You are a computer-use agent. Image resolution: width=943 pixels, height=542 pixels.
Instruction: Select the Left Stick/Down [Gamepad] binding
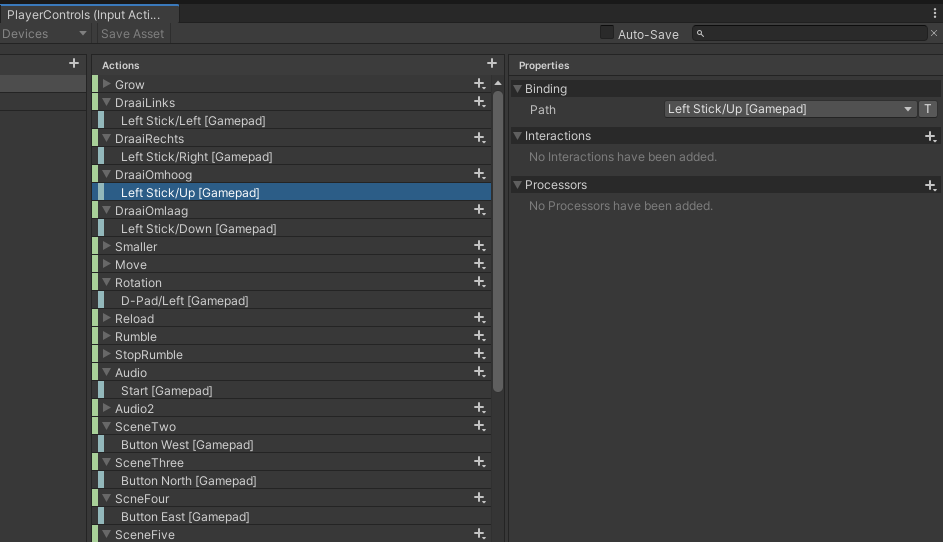tap(198, 229)
